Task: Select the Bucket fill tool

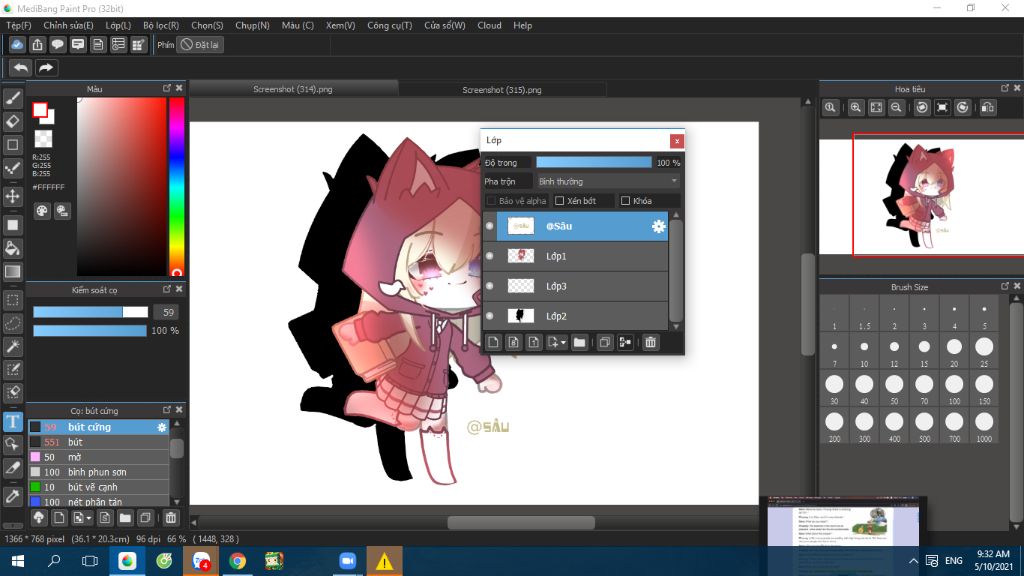Action: coord(12,248)
